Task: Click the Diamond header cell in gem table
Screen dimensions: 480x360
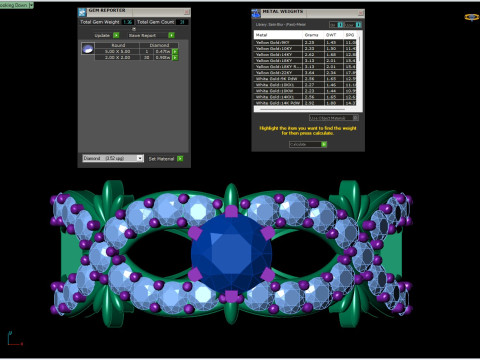Action: (159, 45)
